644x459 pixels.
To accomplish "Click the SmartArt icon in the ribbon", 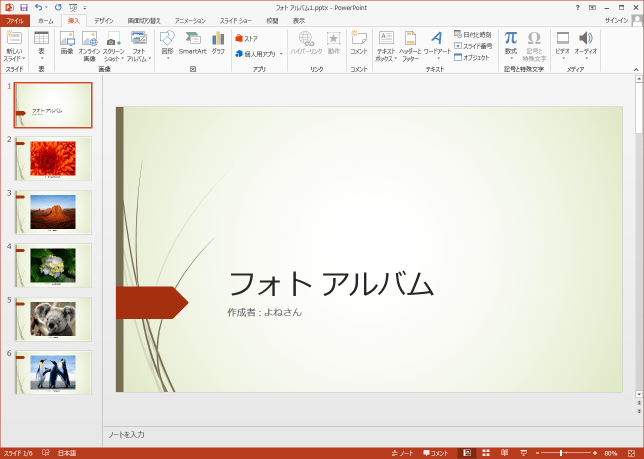I will pyautogui.click(x=192, y=42).
